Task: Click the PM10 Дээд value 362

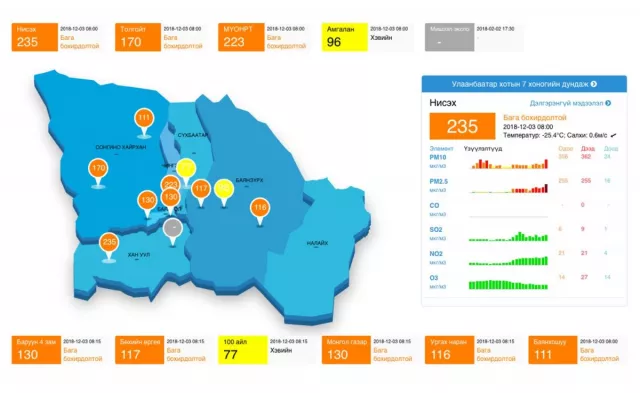Action: 586,157
